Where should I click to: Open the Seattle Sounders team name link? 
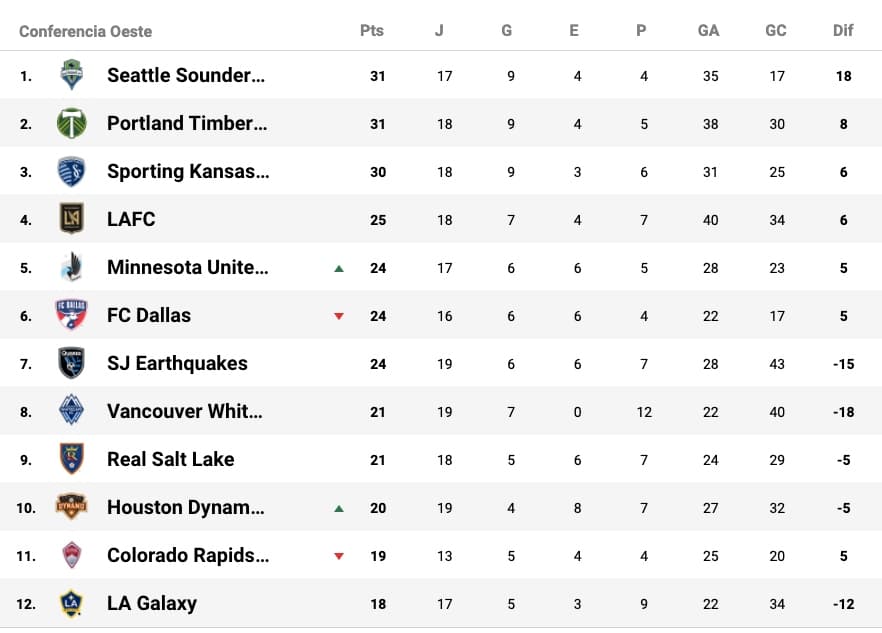pyautogui.click(x=186, y=75)
